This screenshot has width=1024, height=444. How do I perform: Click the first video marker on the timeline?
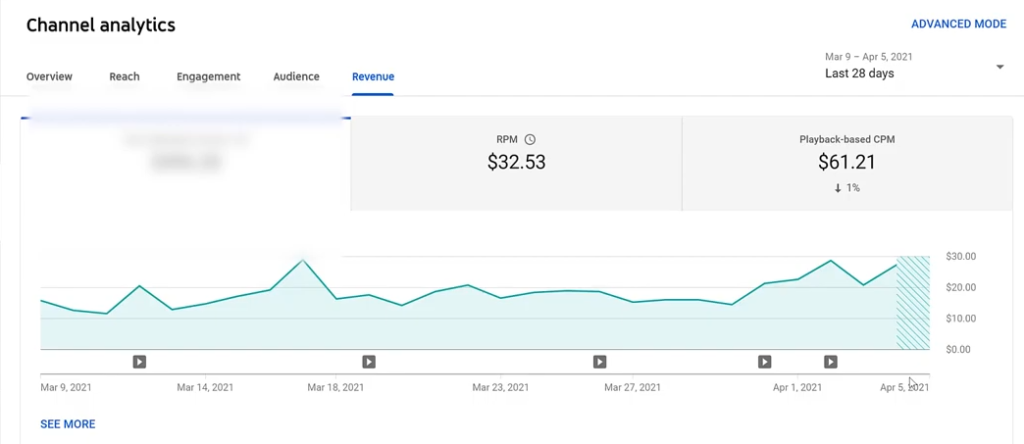[x=140, y=362]
